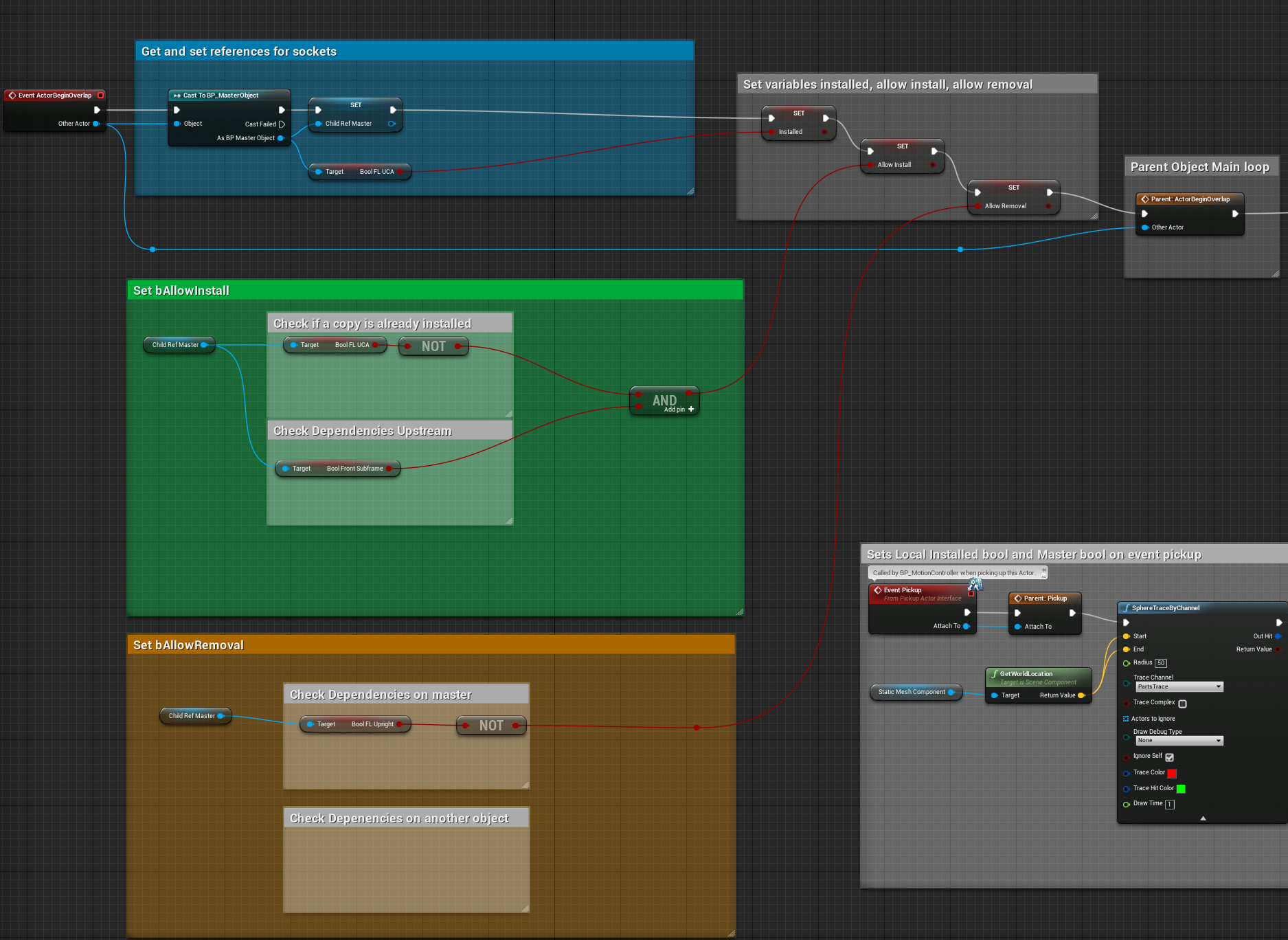Select the 'Get and set references for sockets' comment header

414,52
